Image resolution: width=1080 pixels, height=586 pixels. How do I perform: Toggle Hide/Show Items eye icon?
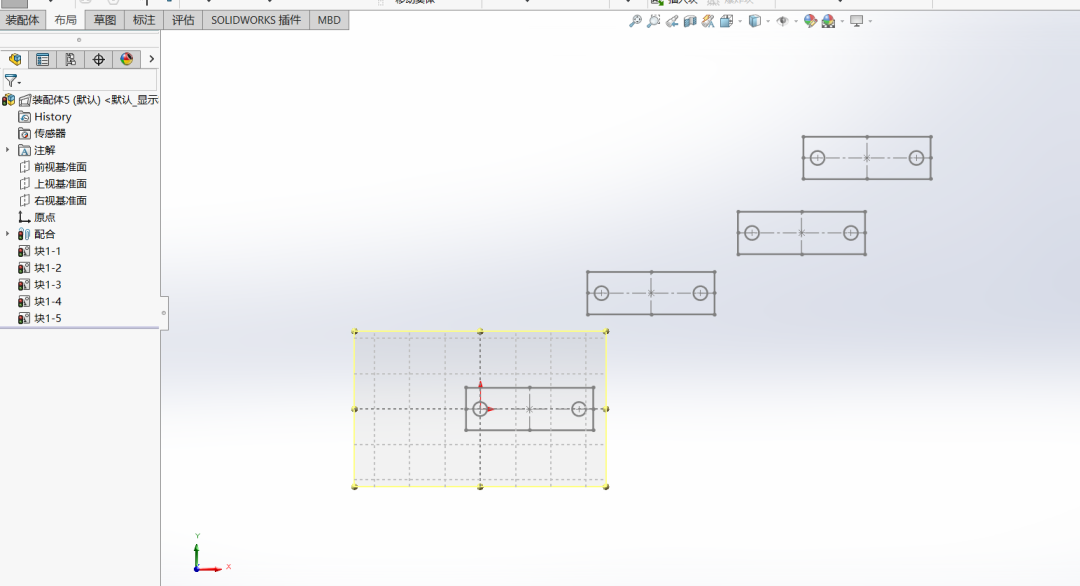(x=782, y=21)
